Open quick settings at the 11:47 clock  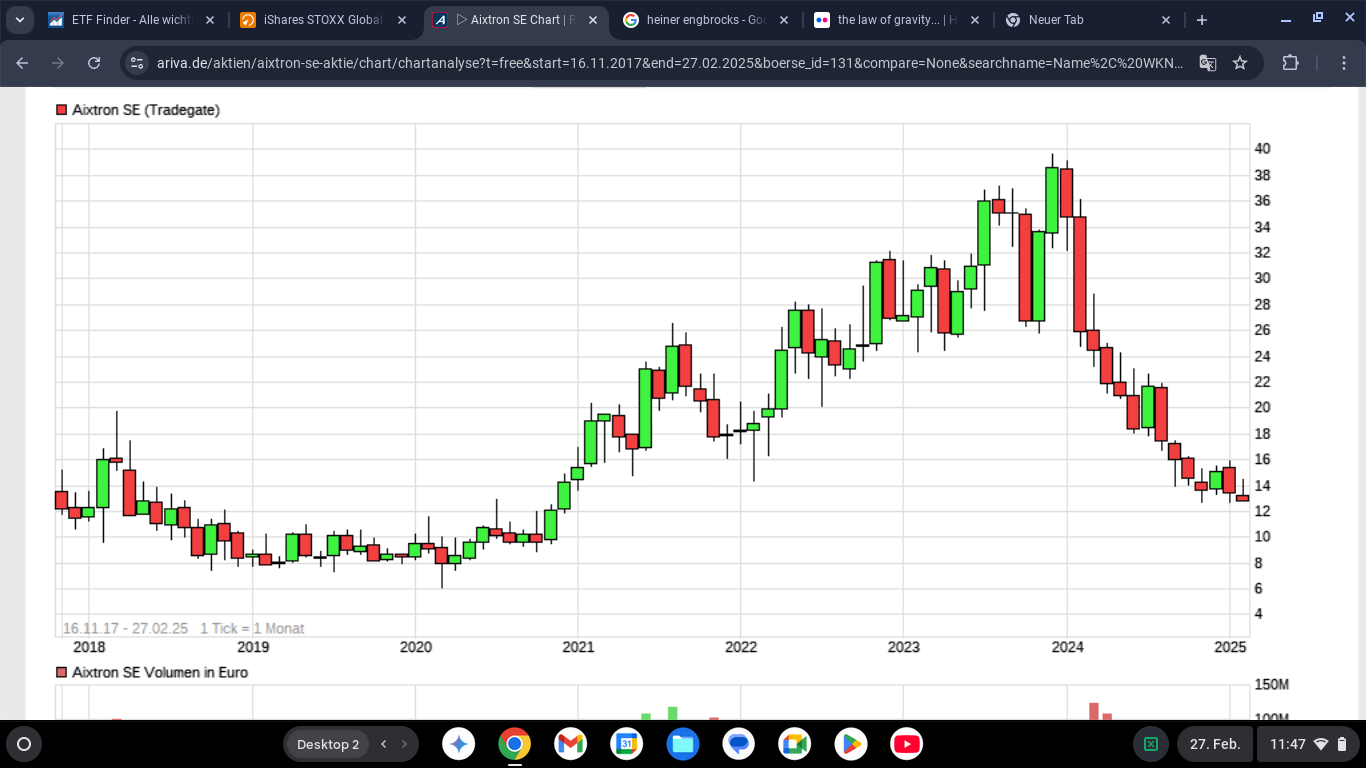pos(1308,744)
